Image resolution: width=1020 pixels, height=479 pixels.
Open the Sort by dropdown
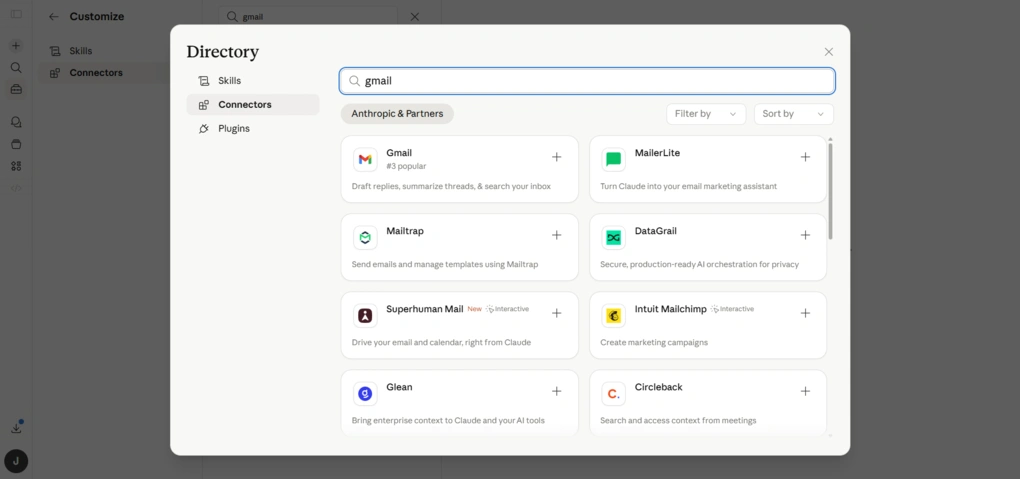(794, 114)
